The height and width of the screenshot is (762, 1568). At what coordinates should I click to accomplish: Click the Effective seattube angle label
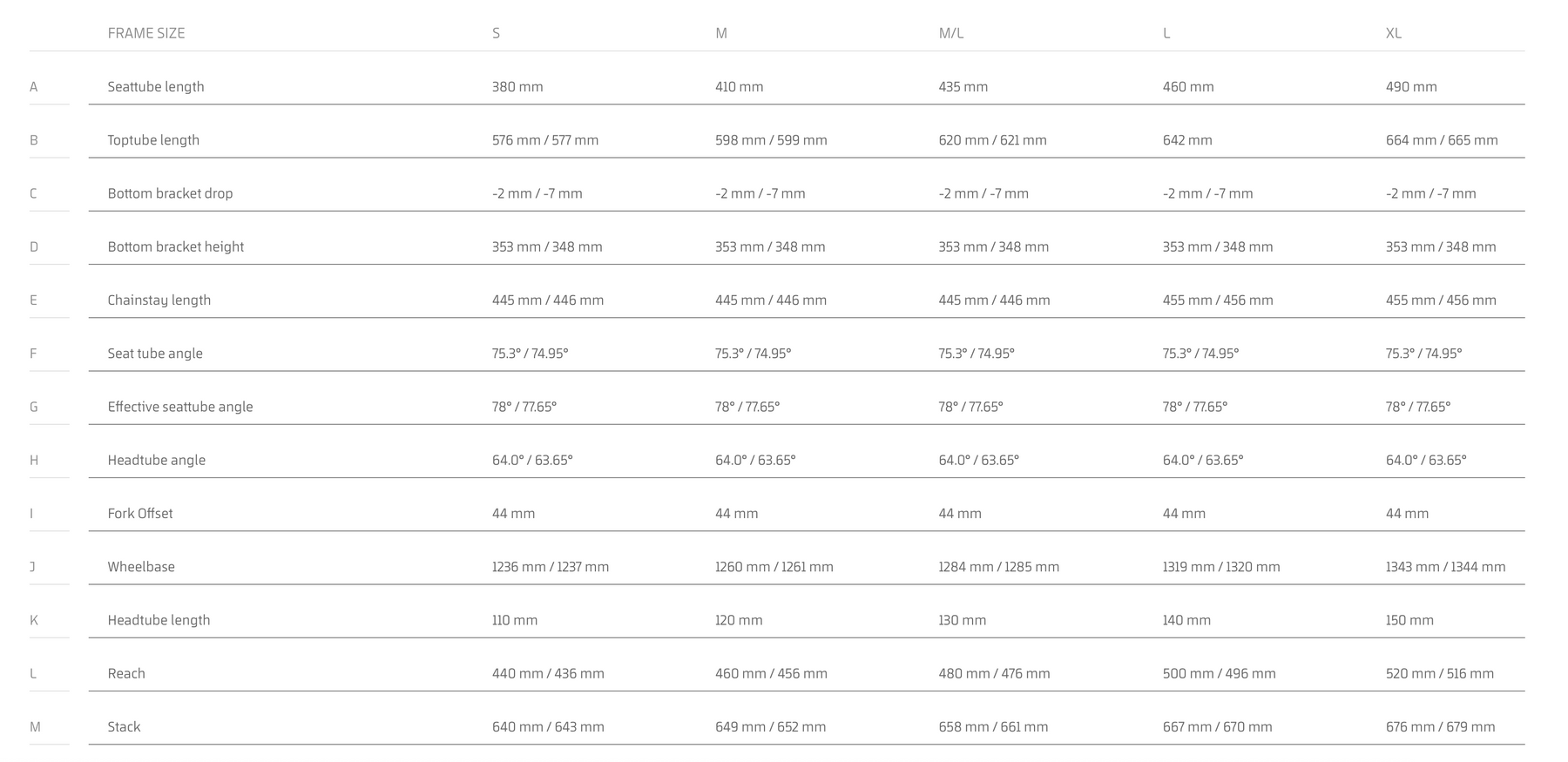180,407
